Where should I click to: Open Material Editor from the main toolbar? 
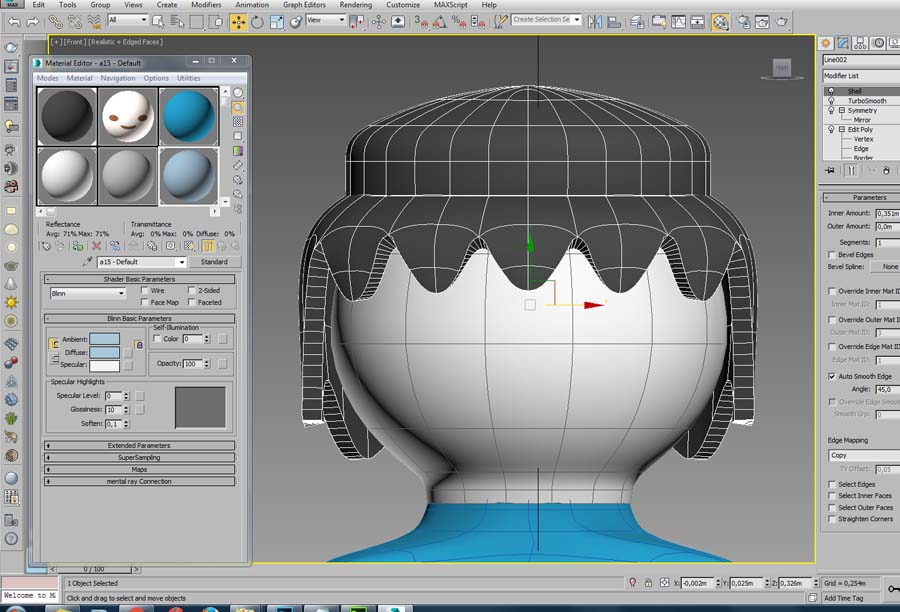720,21
